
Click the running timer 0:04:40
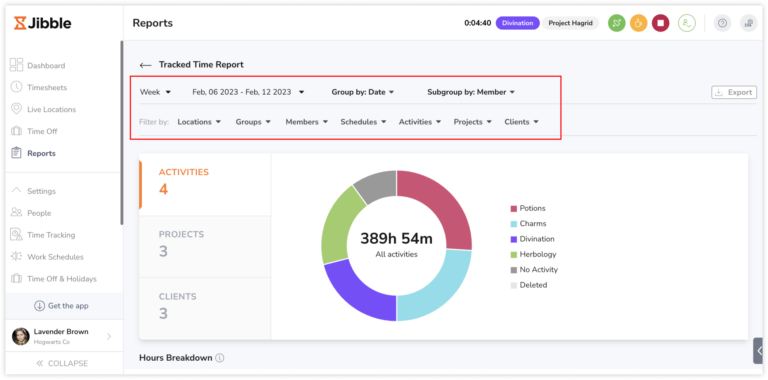[x=478, y=23]
